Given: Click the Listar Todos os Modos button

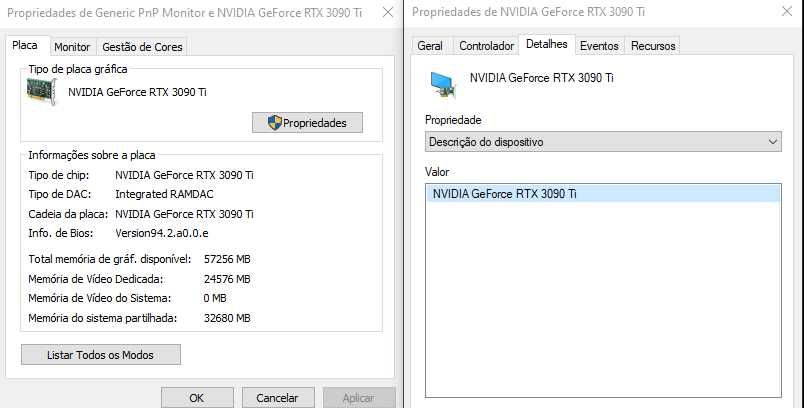Looking at the screenshot, I should pos(100,355).
